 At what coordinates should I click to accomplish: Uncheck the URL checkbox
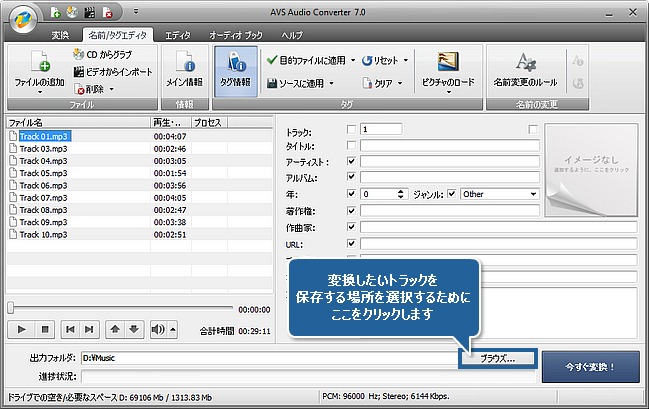click(350, 242)
